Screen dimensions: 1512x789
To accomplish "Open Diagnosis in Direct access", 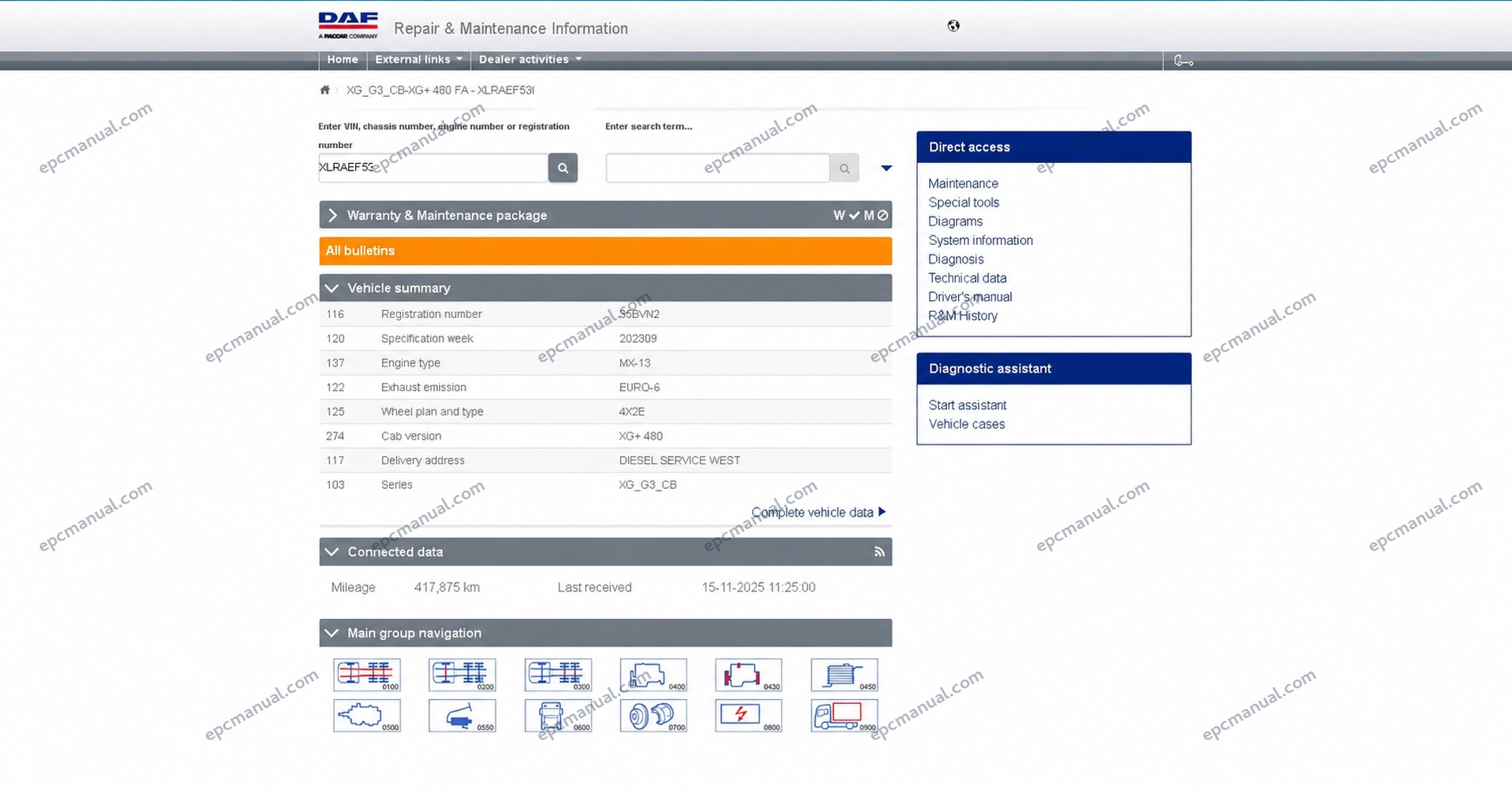I will [x=956, y=259].
